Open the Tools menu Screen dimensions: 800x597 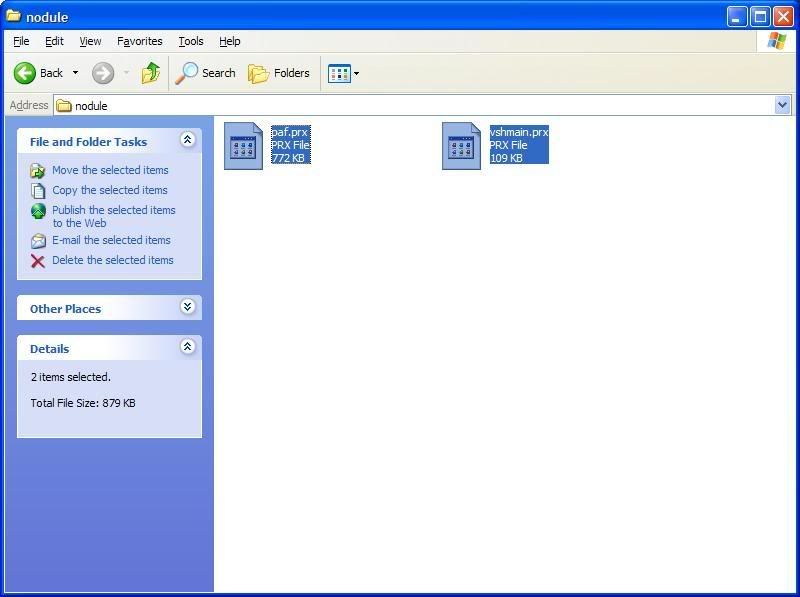[x=191, y=41]
